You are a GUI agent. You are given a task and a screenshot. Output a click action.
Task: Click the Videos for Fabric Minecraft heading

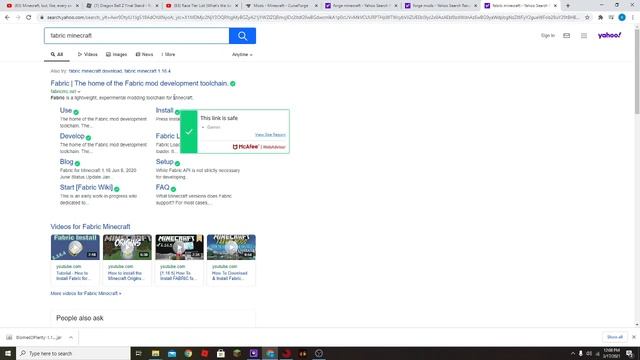90,227
